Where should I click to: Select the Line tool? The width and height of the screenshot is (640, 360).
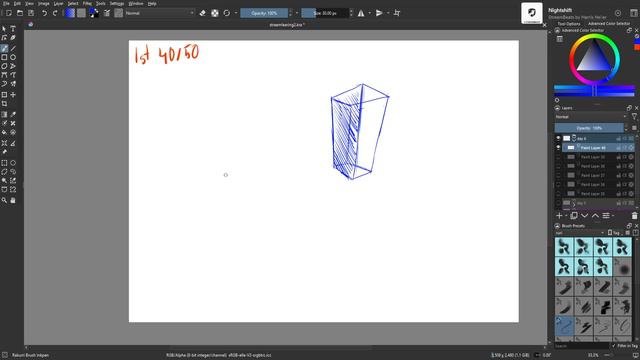tap(13, 49)
